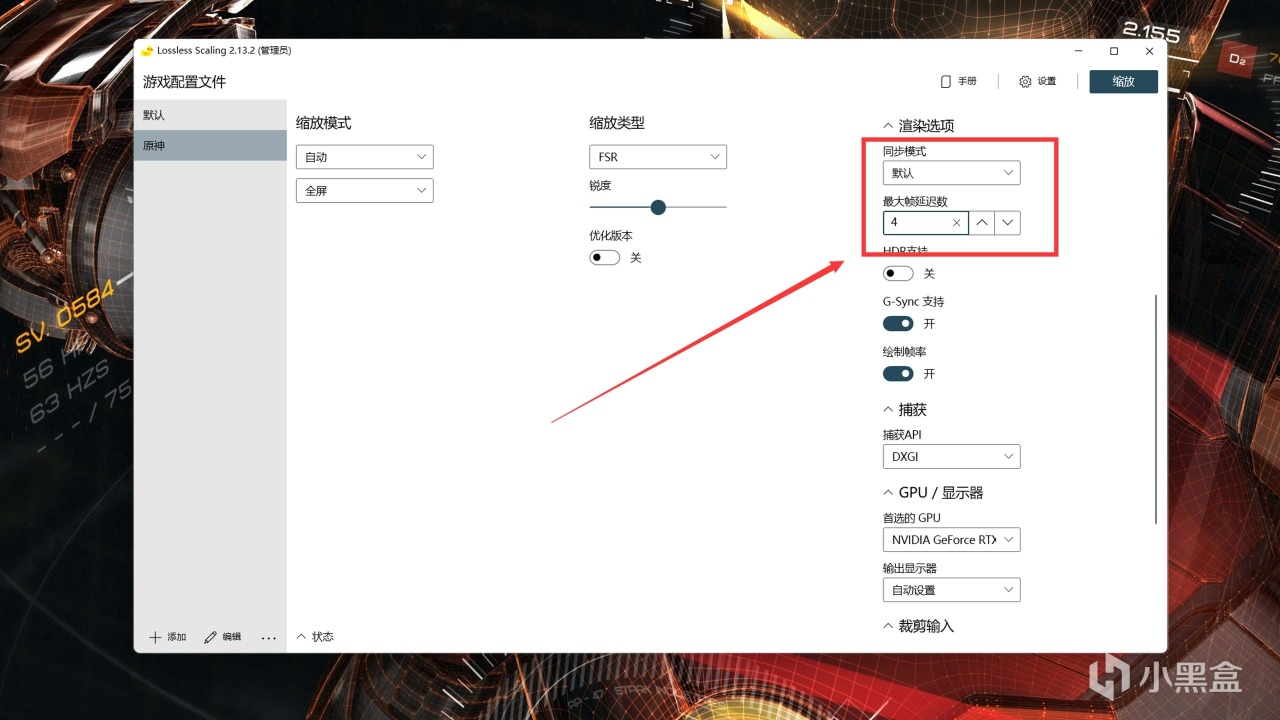Collapse the 捕获 section
Screen dimensions: 1280x720
pos(905,410)
